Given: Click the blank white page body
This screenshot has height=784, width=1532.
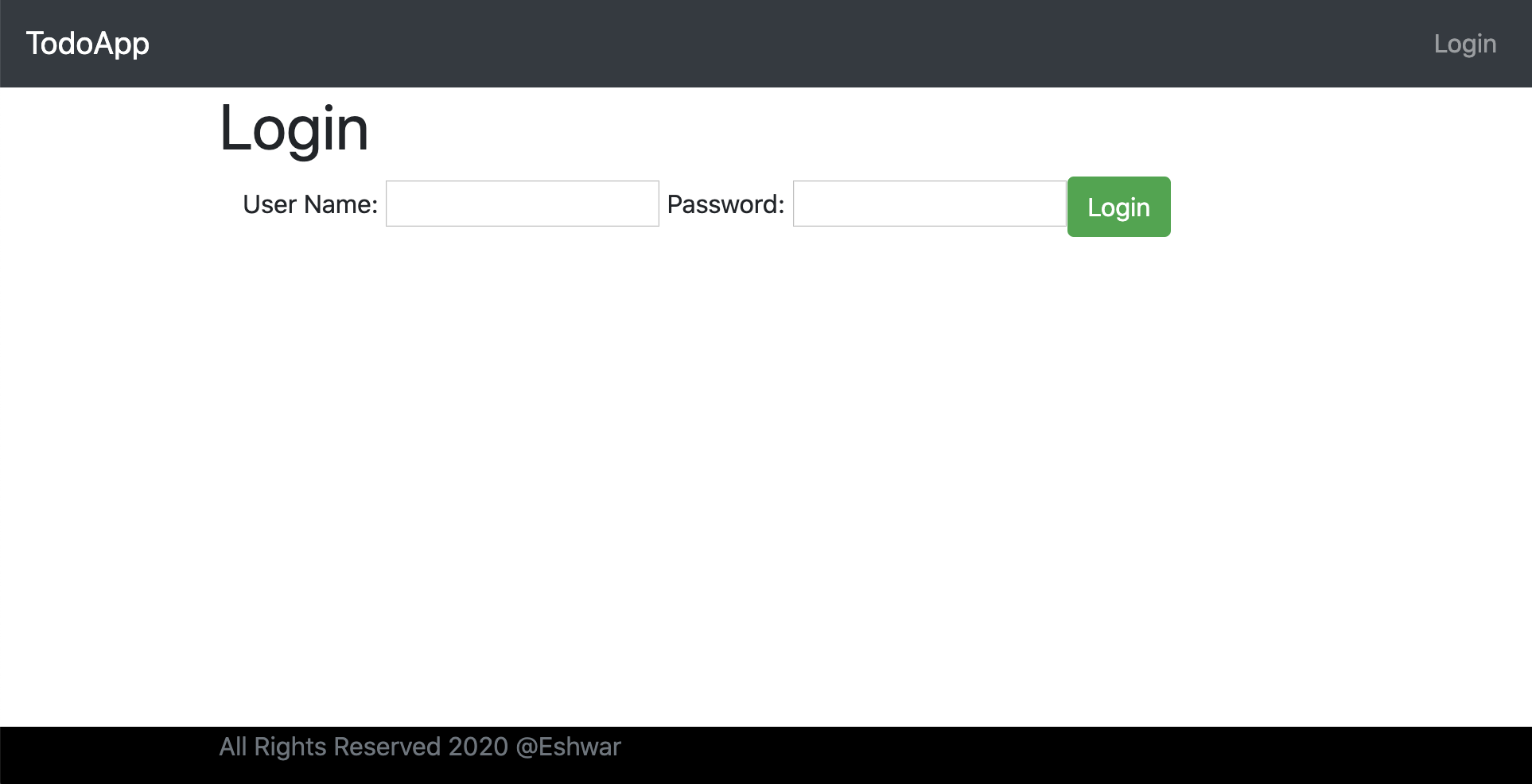Looking at the screenshot, I should 764,477.
